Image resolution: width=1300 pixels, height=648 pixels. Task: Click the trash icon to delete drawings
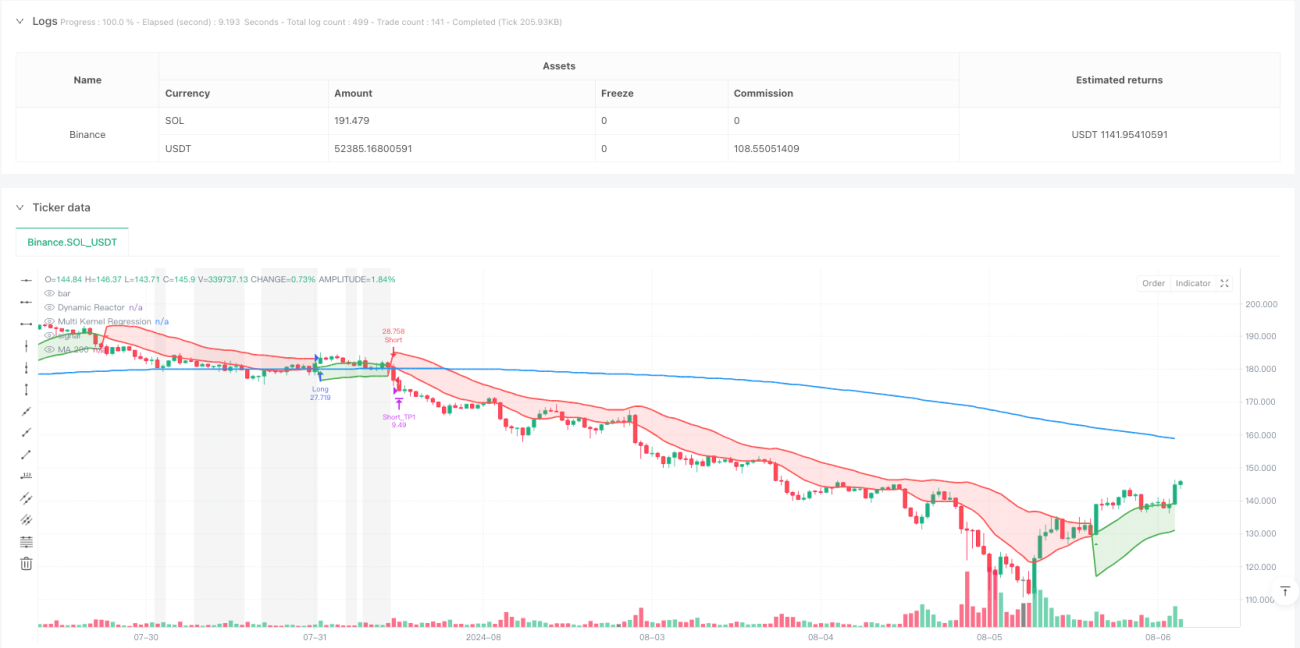click(x=27, y=563)
